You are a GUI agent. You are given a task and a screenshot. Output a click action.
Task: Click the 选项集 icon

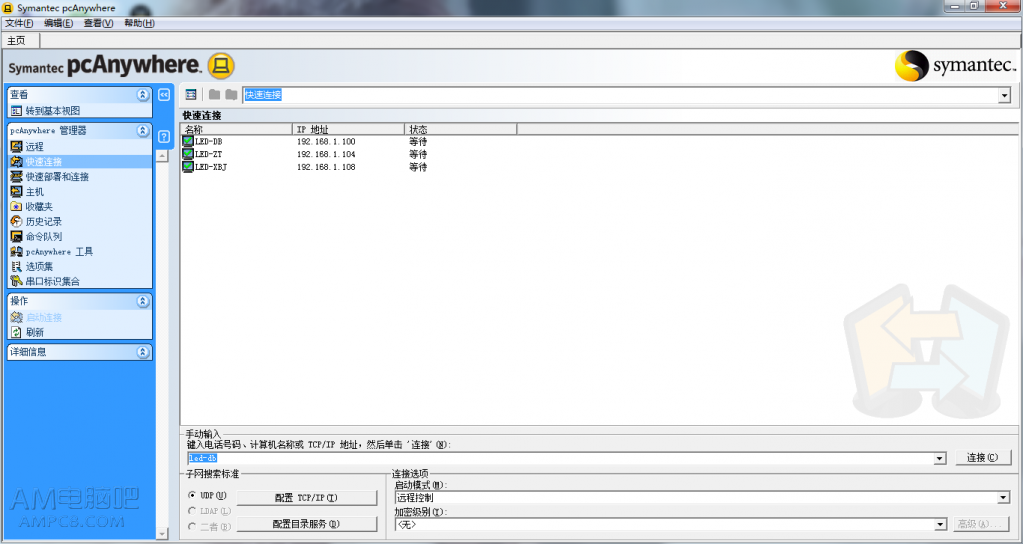coord(16,266)
